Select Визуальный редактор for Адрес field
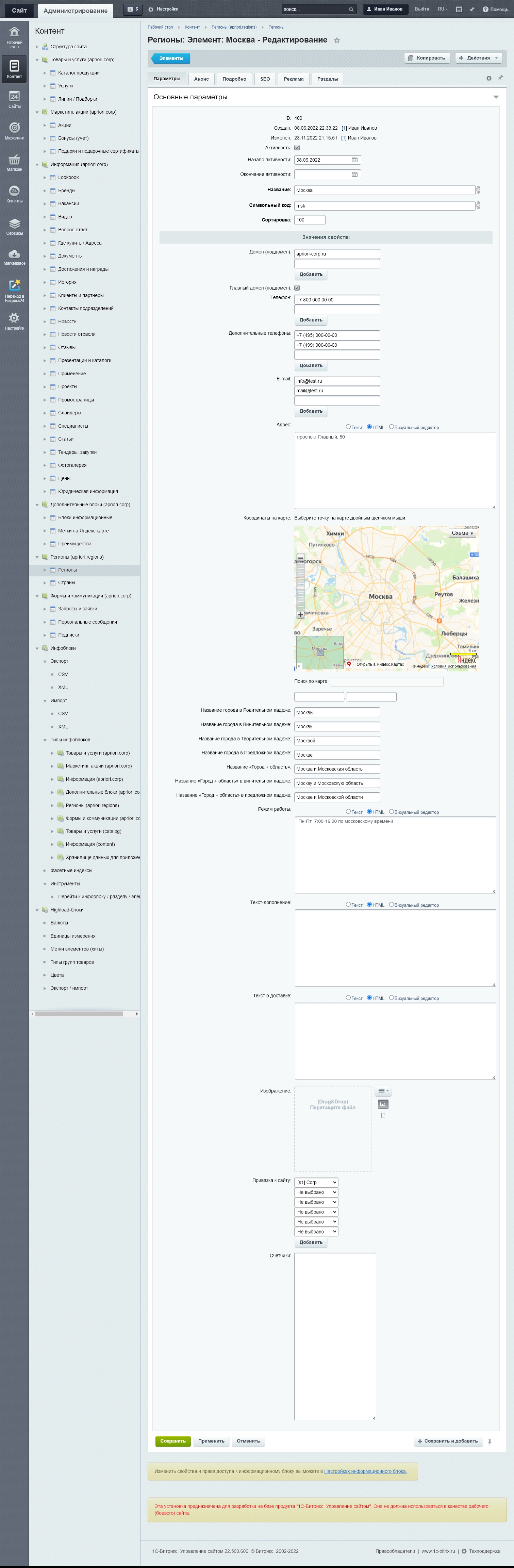The height and width of the screenshot is (1568, 514). tap(392, 427)
